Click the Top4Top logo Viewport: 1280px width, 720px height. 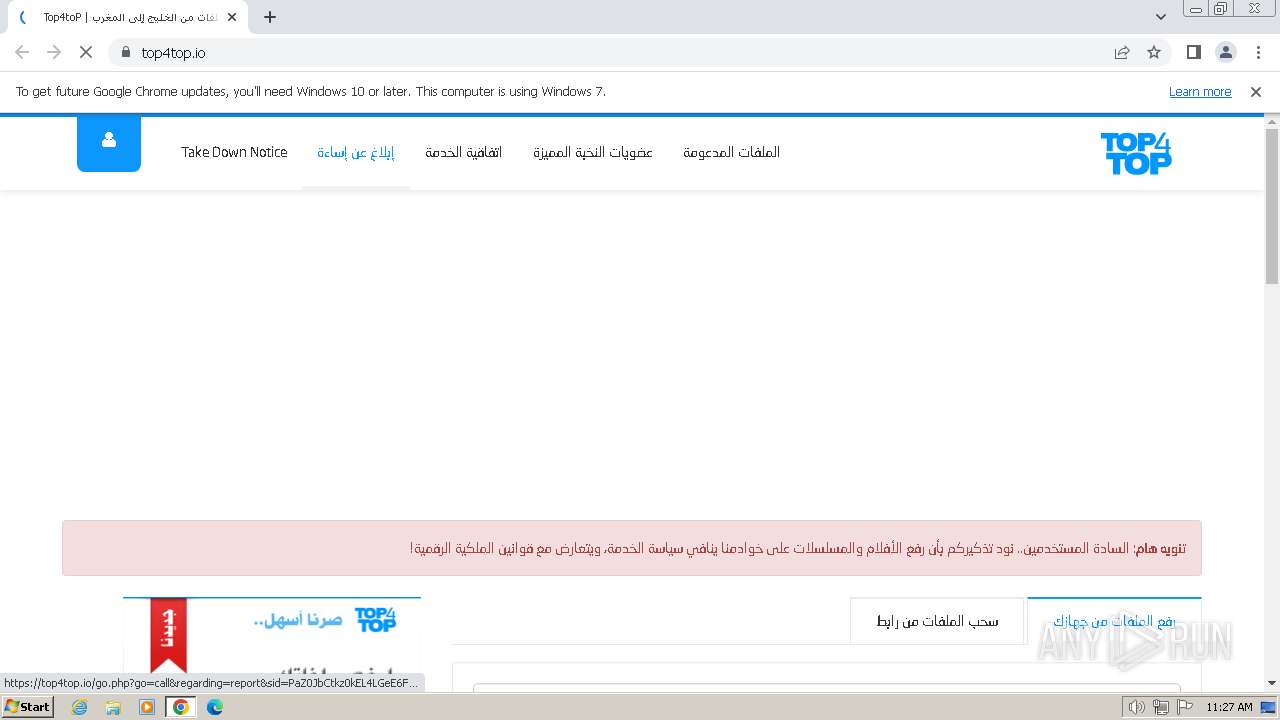(x=1136, y=153)
